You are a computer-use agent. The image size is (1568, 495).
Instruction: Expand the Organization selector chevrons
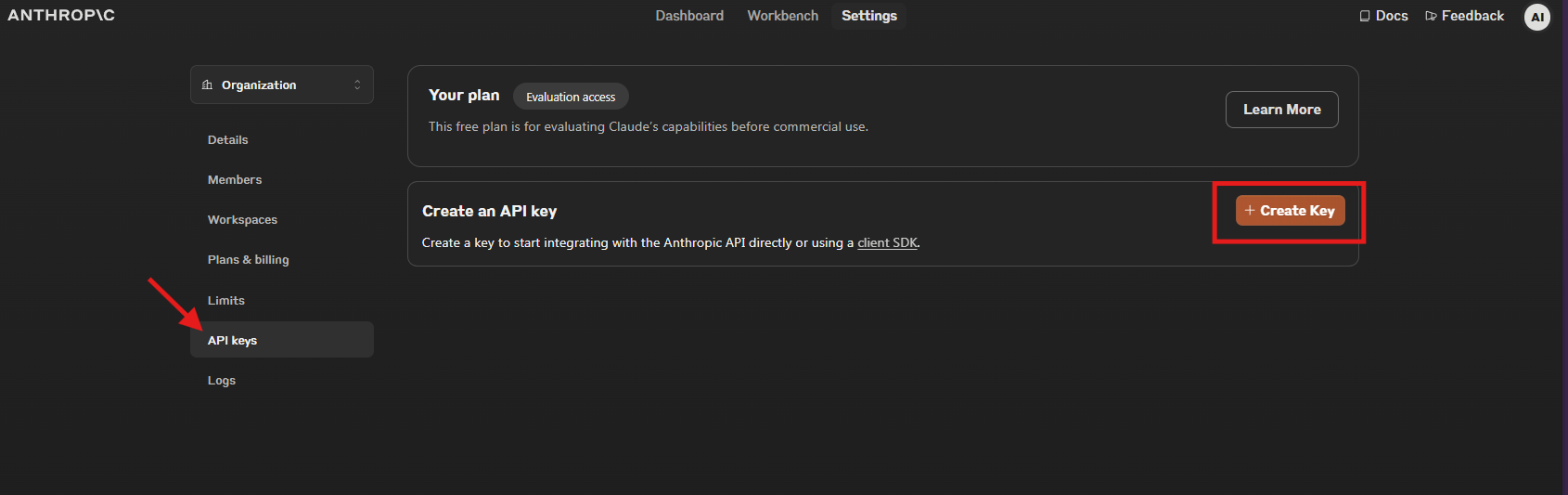pyautogui.click(x=357, y=85)
